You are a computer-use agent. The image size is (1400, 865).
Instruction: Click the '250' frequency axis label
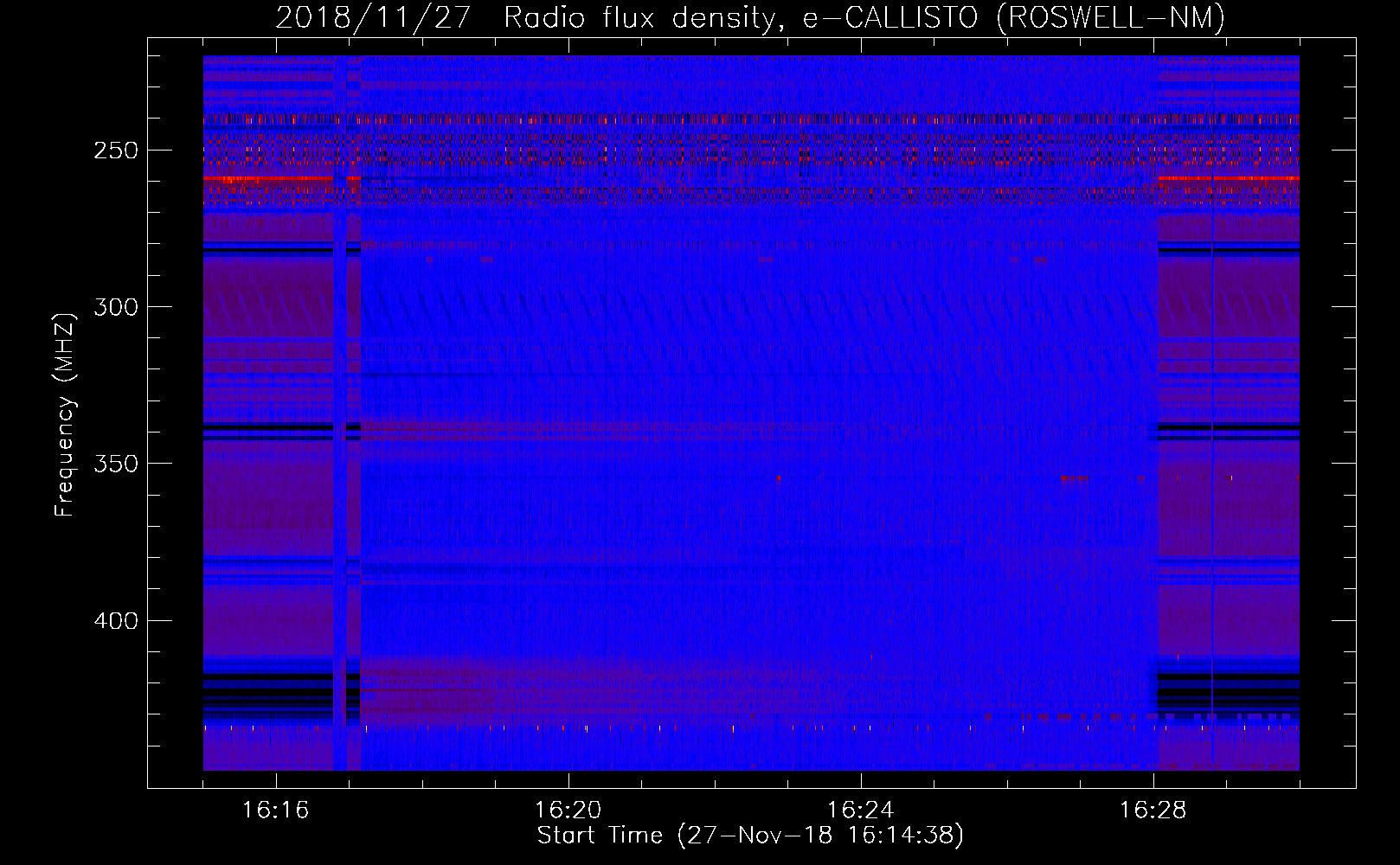(116, 151)
